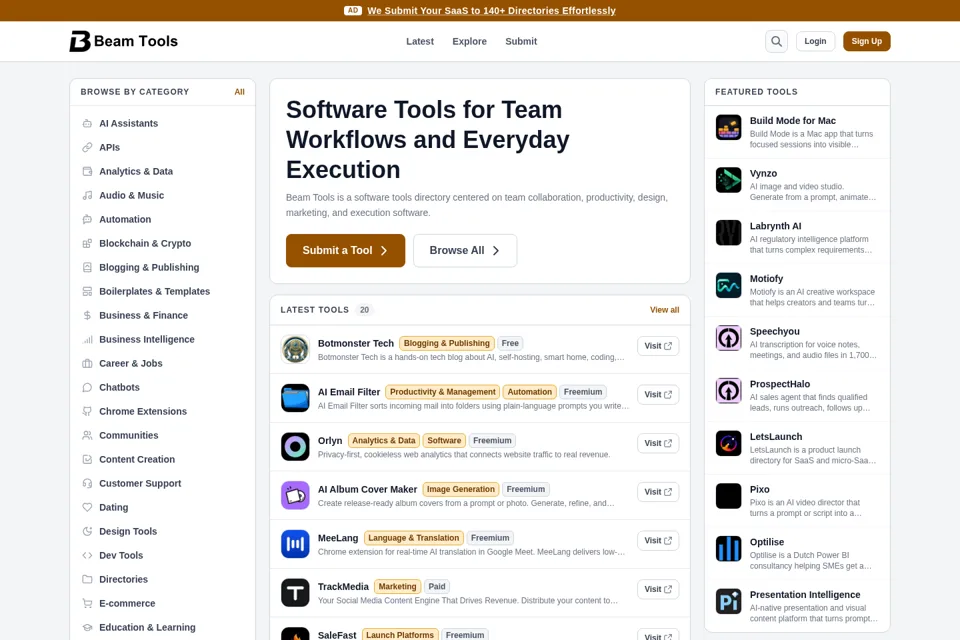
Task: Click the Presentation Intelligence Pi icon
Action: [729, 601]
